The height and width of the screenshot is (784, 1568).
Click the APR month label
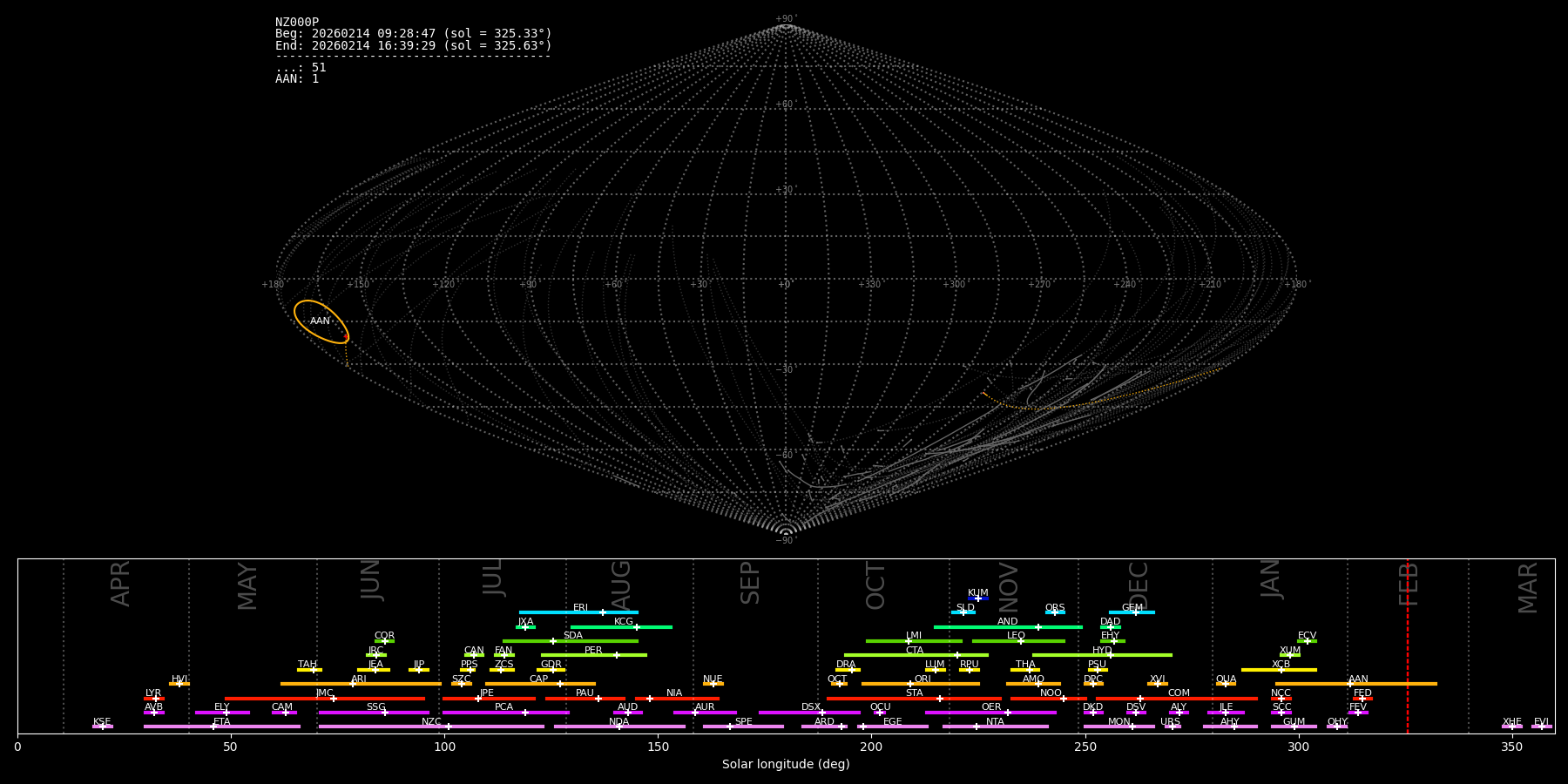pyautogui.click(x=121, y=584)
